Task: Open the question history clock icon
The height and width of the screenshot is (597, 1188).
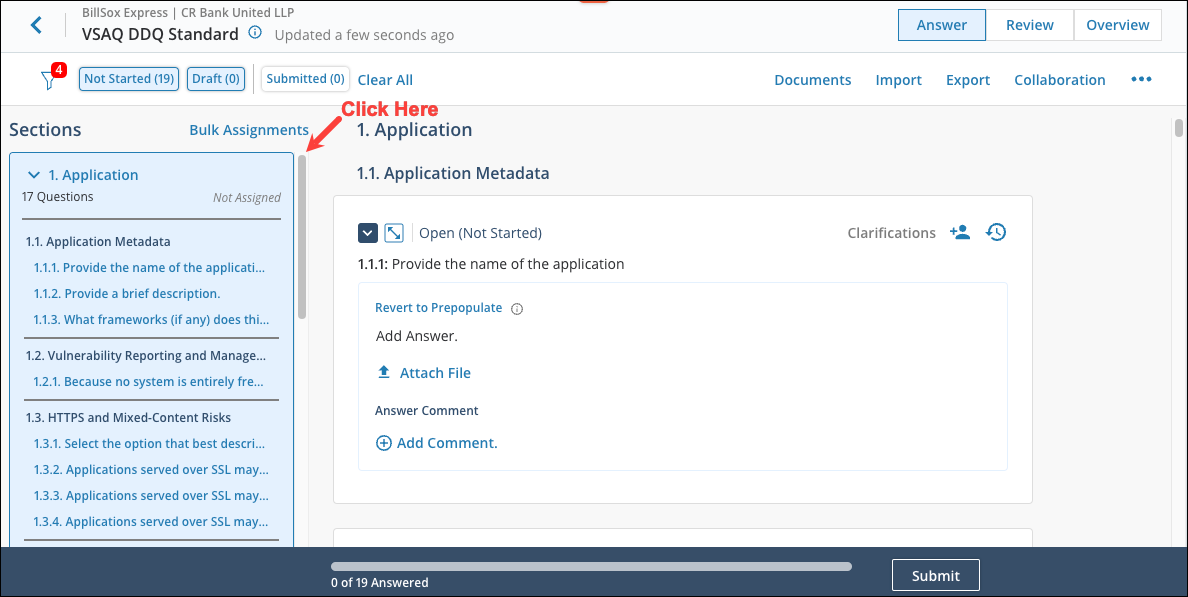Action: [x=995, y=233]
